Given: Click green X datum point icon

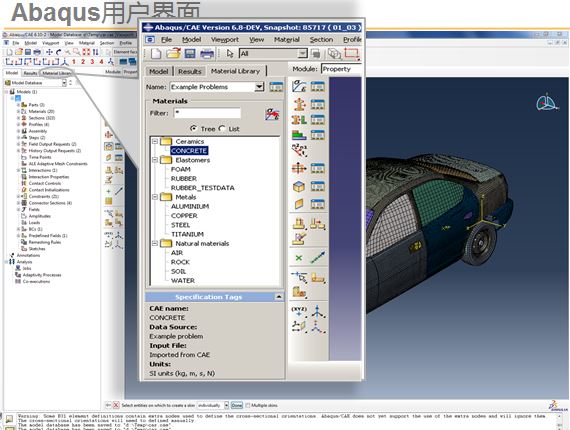Looking at the screenshot, I should pos(299,258).
